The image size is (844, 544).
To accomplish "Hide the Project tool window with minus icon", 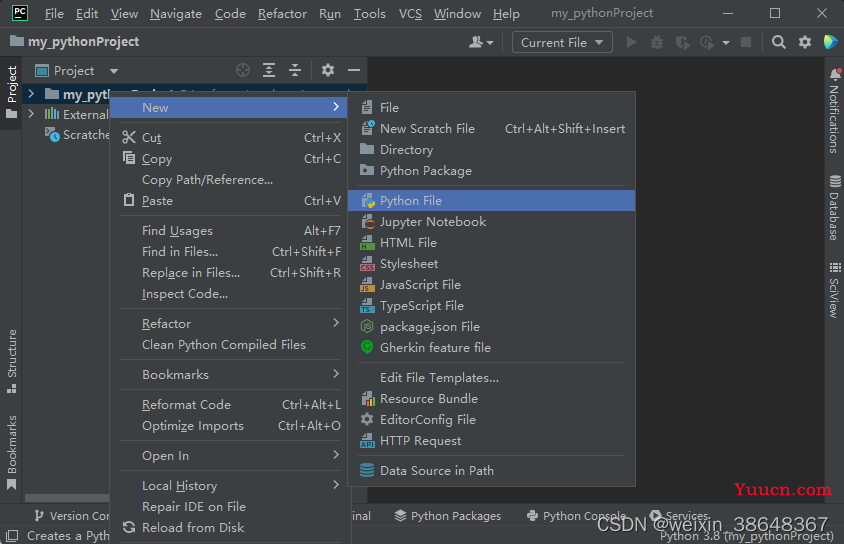I will [x=354, y=70].
